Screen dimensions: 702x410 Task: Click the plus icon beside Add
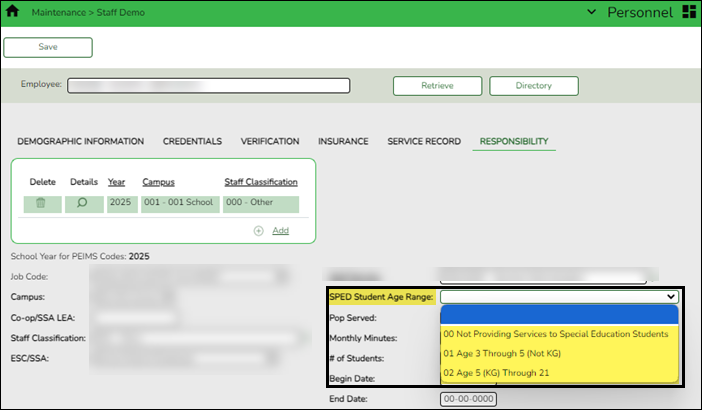tap(259, 230)
